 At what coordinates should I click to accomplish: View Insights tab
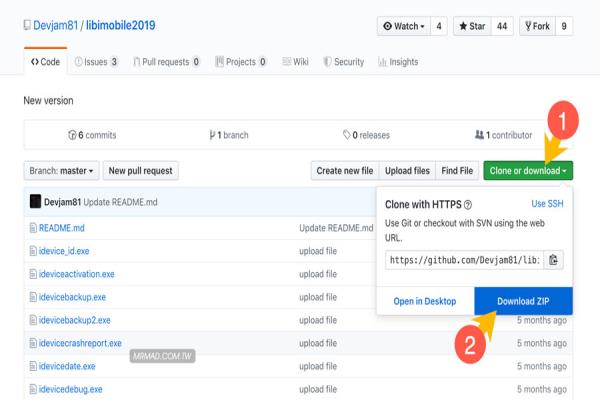click(398, 62)
